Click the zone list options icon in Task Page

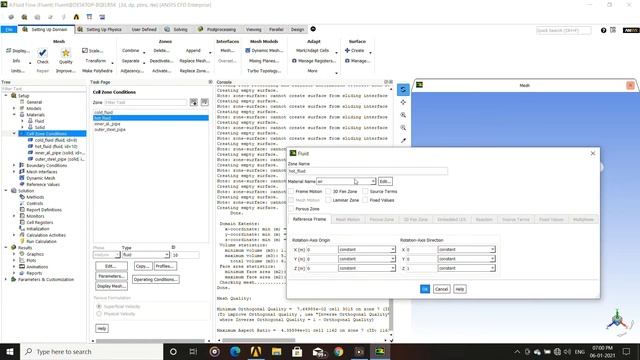204,102
